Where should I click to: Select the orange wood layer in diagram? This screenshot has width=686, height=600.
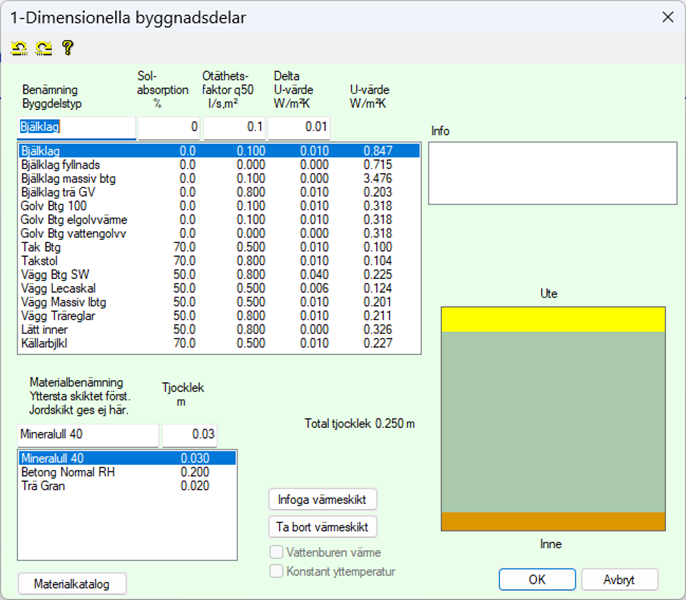click(x=553, y=522)
